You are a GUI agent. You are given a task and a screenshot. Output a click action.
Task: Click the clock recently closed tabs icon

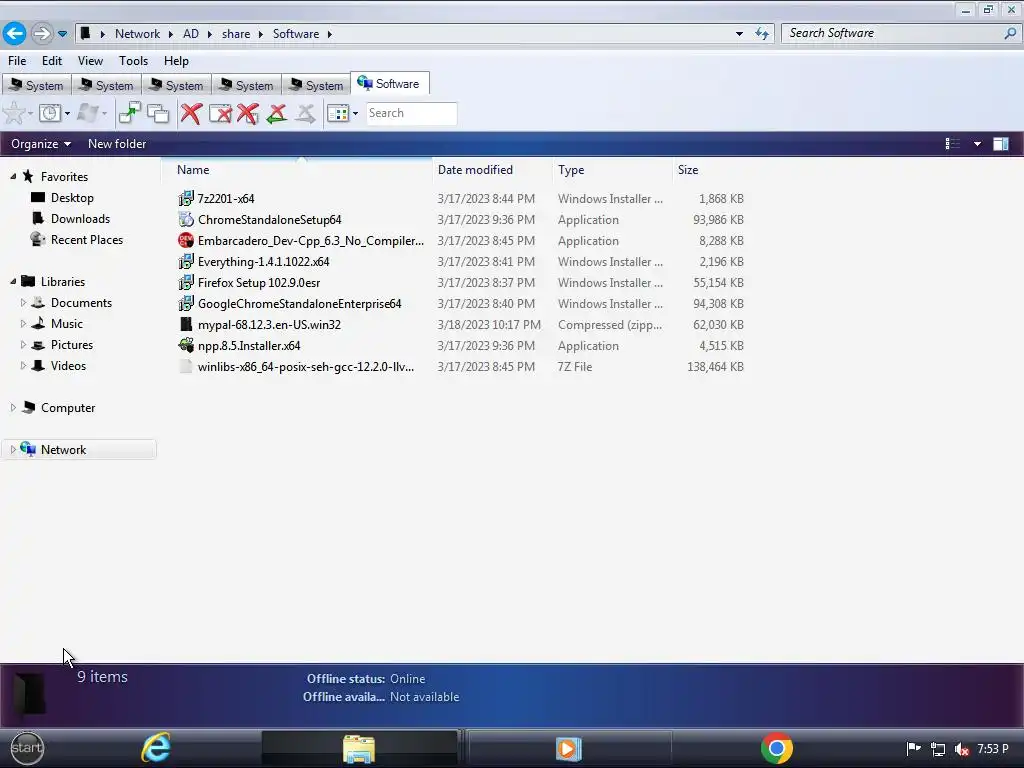tap(50, 113)
